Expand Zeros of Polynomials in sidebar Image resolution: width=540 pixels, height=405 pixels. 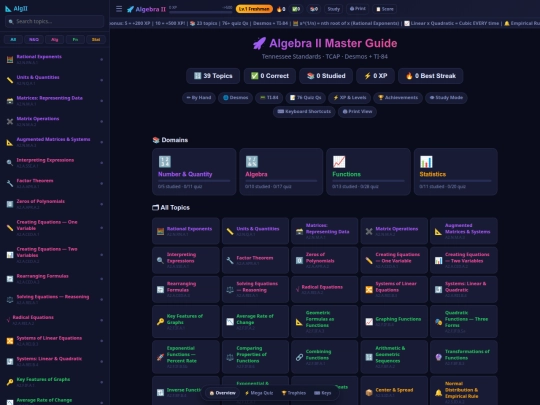(x=54, y=204)
